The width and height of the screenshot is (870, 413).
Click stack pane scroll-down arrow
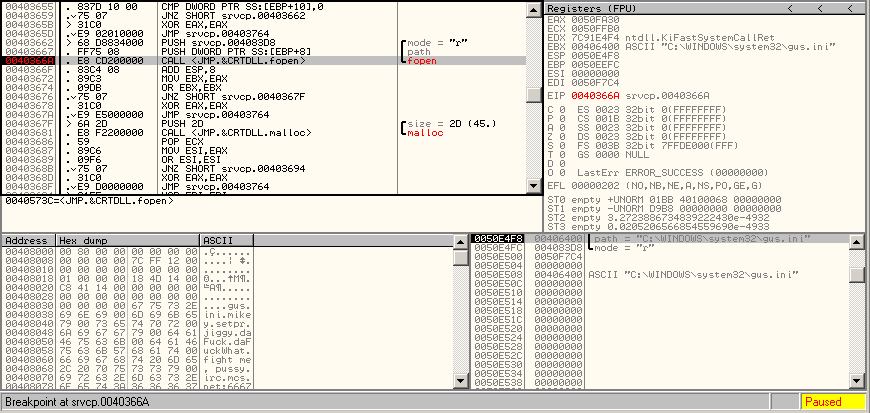[856, 383]
